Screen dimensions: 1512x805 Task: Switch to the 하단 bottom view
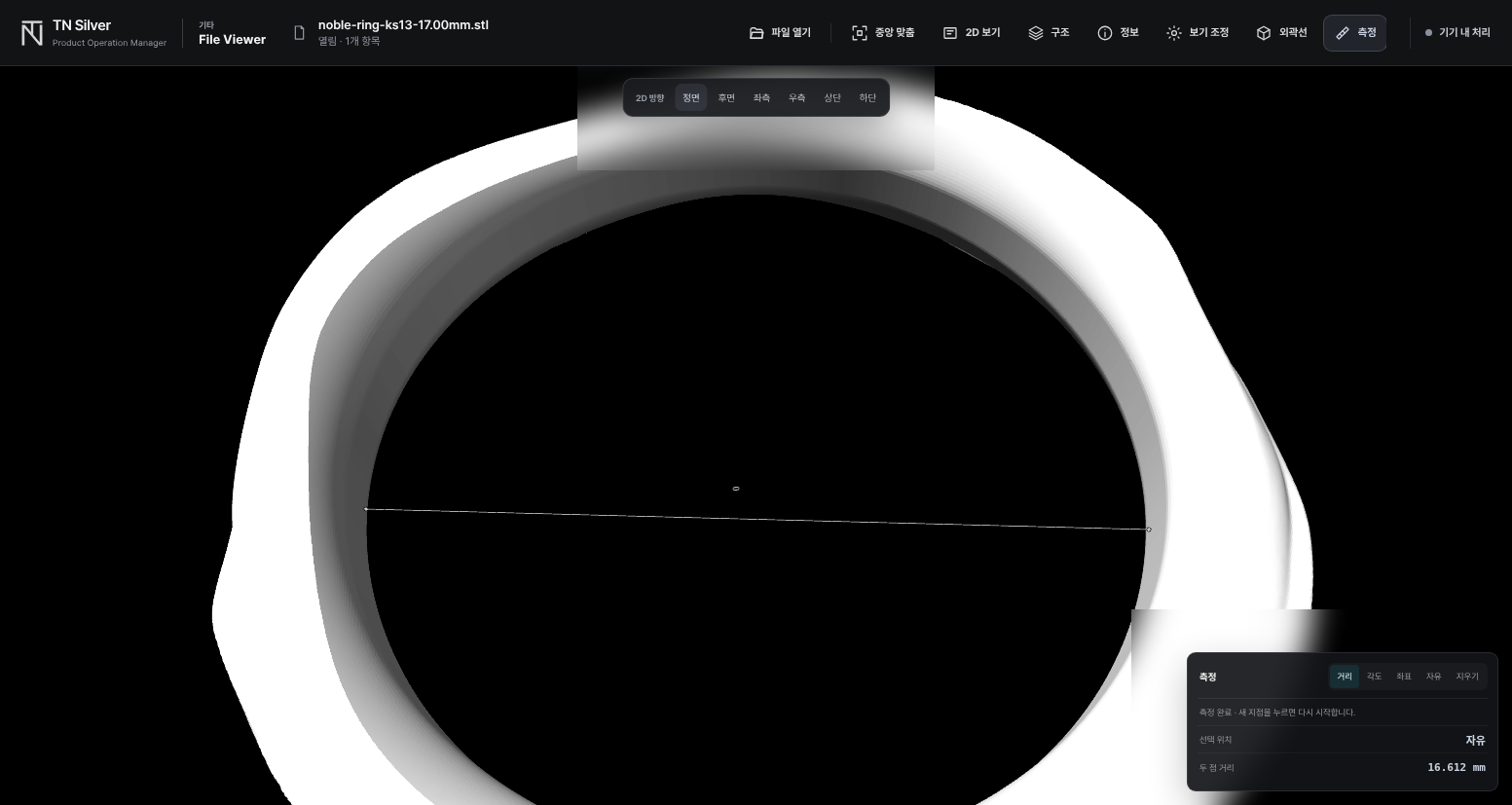pos(867,97)
